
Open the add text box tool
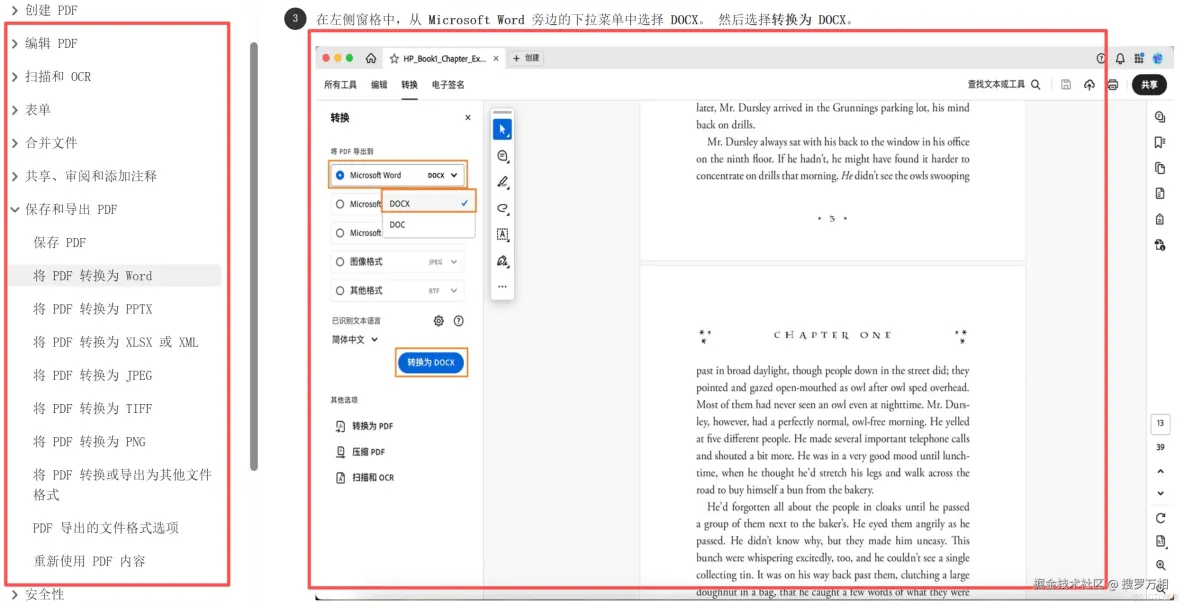click(502, 235)
